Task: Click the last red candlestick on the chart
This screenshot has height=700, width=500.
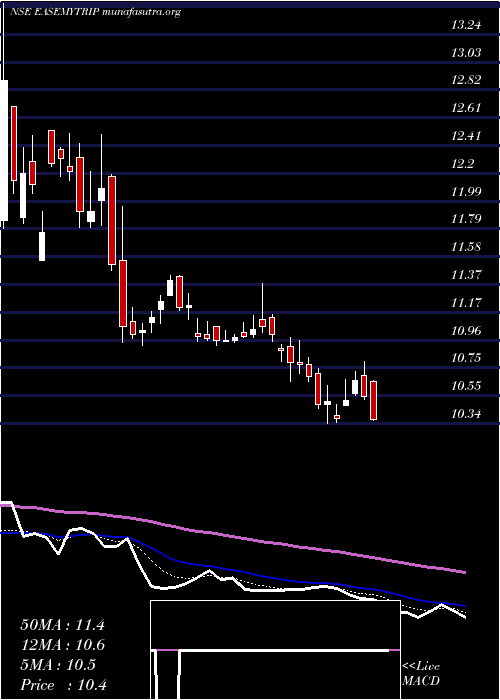Action: tap(374, 400)
